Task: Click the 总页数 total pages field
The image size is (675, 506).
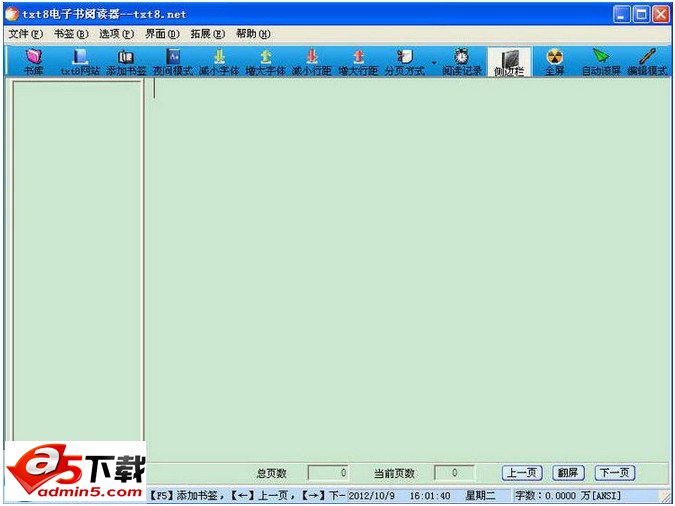Action: [x=328, y=473]
